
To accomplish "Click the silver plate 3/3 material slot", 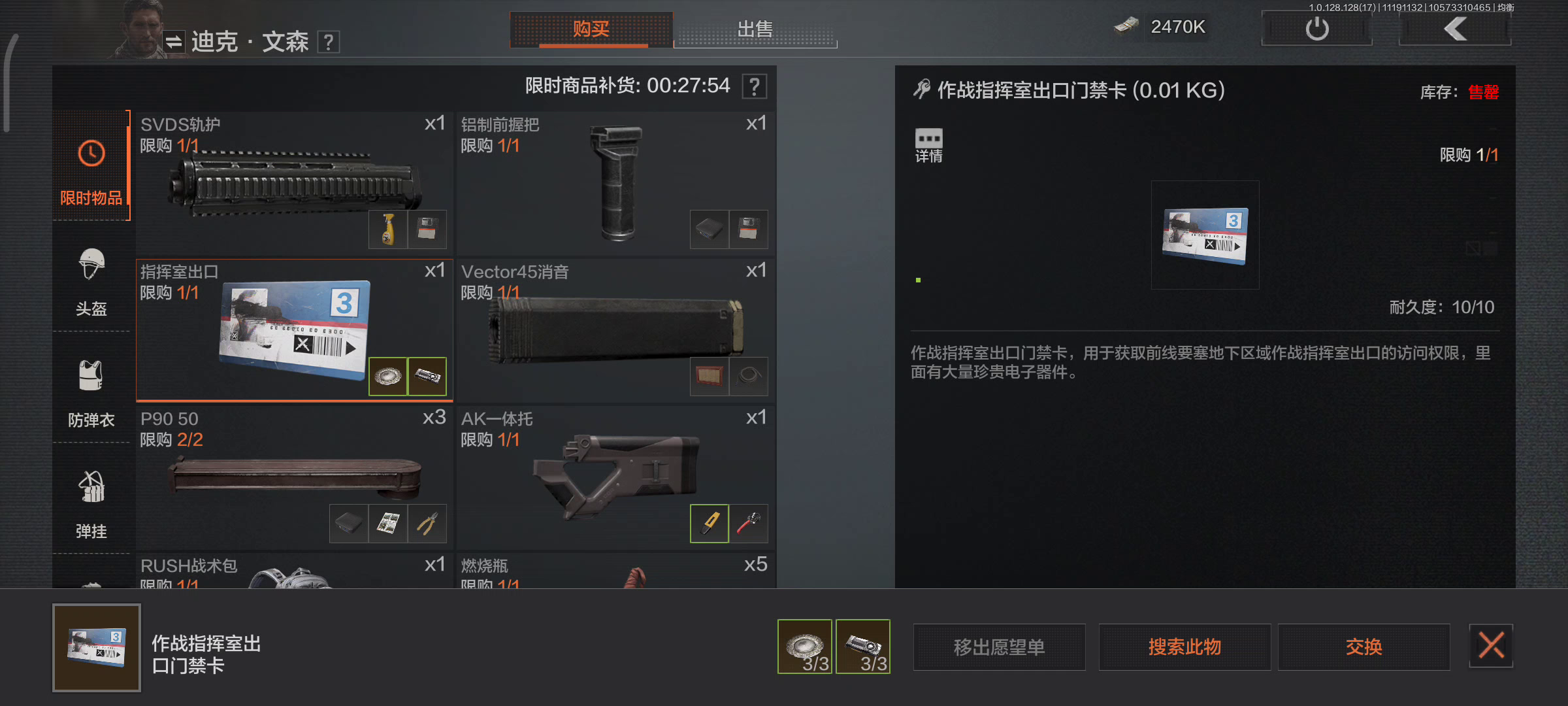I will point(804,647).
